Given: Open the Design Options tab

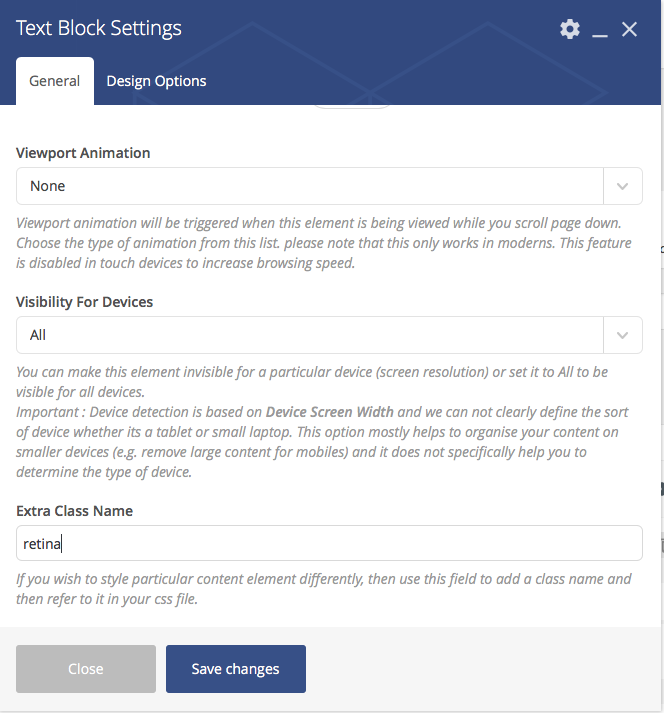Looking at the screenshot, I should [156, 81].
